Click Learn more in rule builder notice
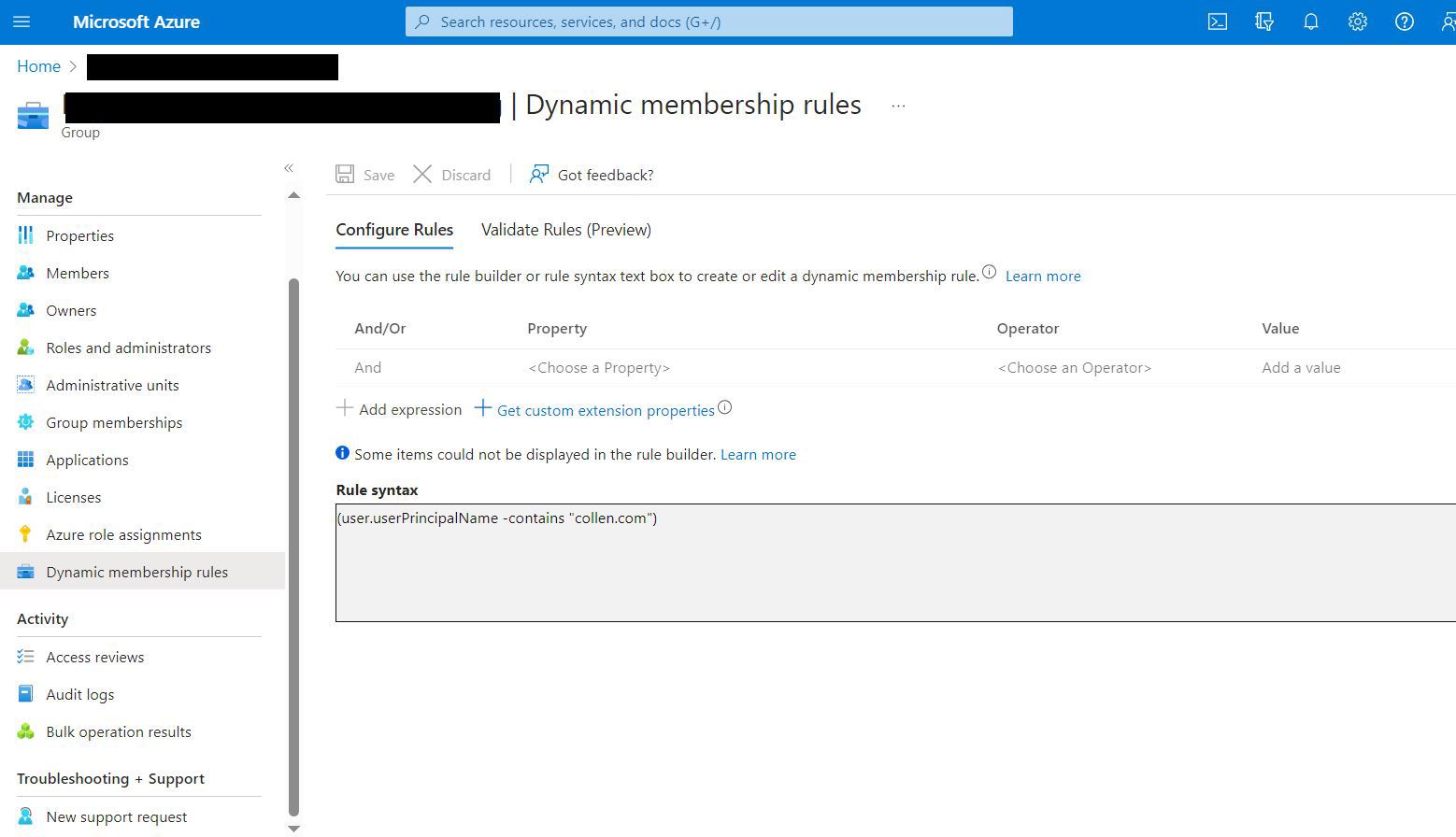The width and height of the screenshot is (1456, 837). coord(758,454)
